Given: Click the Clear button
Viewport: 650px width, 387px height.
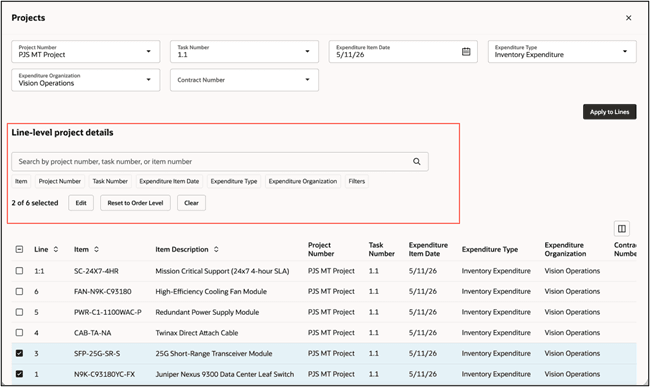Looking at the screenshot, I should pyautogui.click(x=192, y=203).
